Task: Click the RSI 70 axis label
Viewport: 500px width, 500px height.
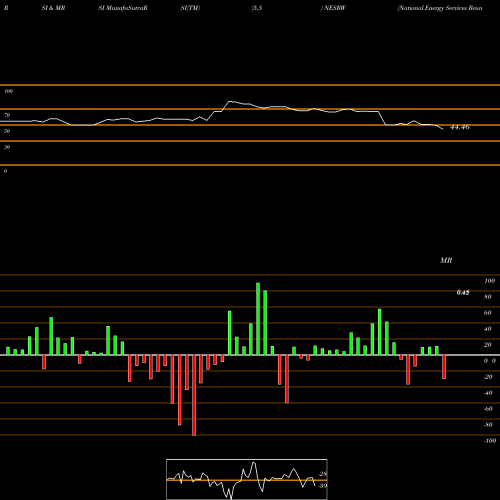Action: (7, 115)
